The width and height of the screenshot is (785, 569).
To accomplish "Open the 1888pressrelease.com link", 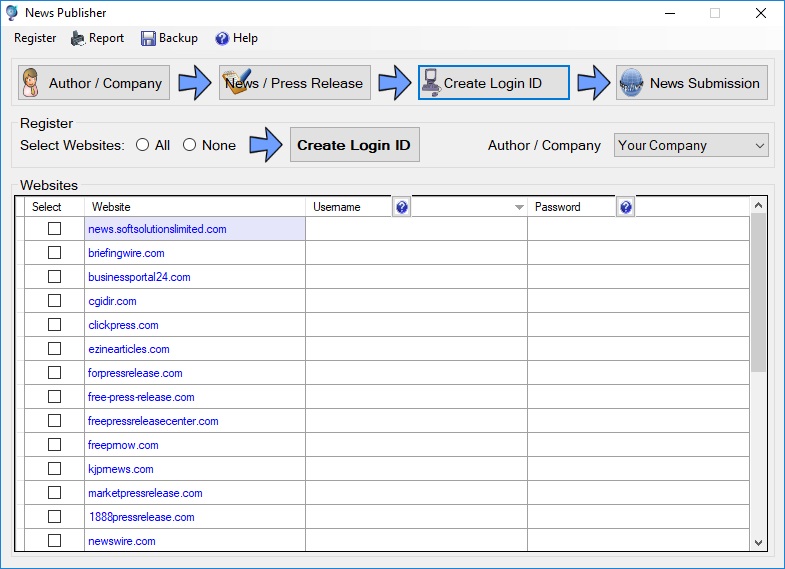I will coord(142,517).
